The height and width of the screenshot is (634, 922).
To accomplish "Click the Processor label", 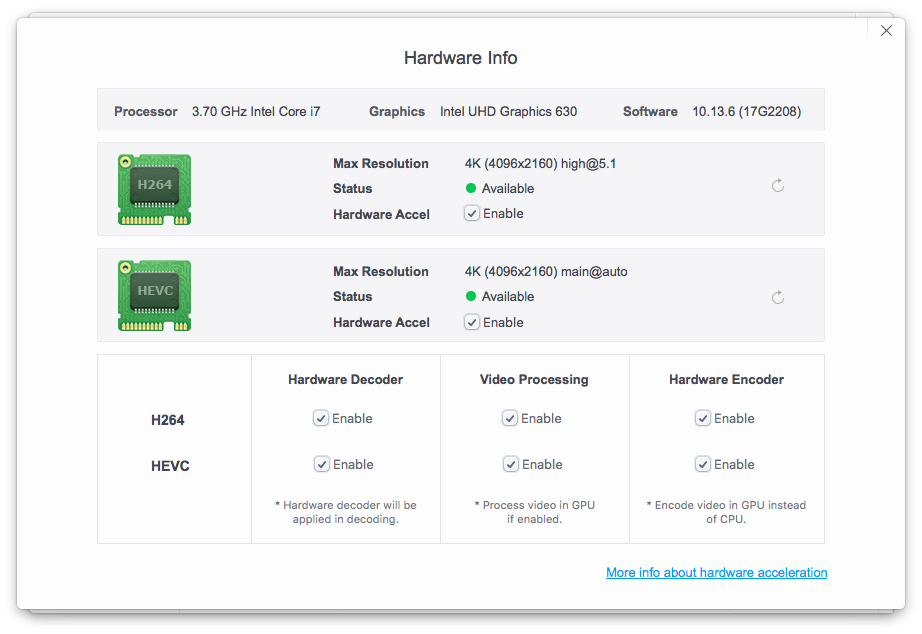I will click(145, 111).
